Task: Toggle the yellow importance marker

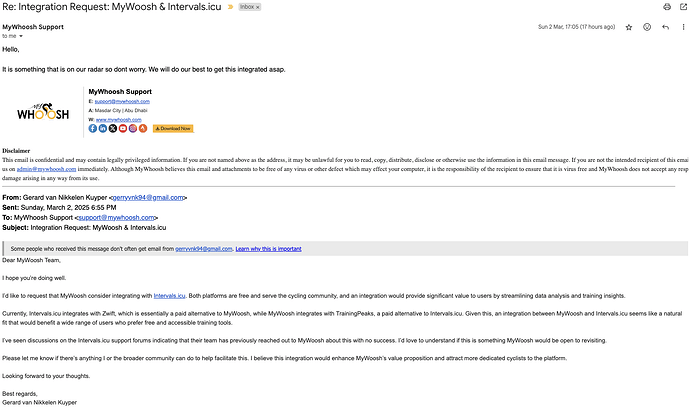Action: [x=230, y=7]
